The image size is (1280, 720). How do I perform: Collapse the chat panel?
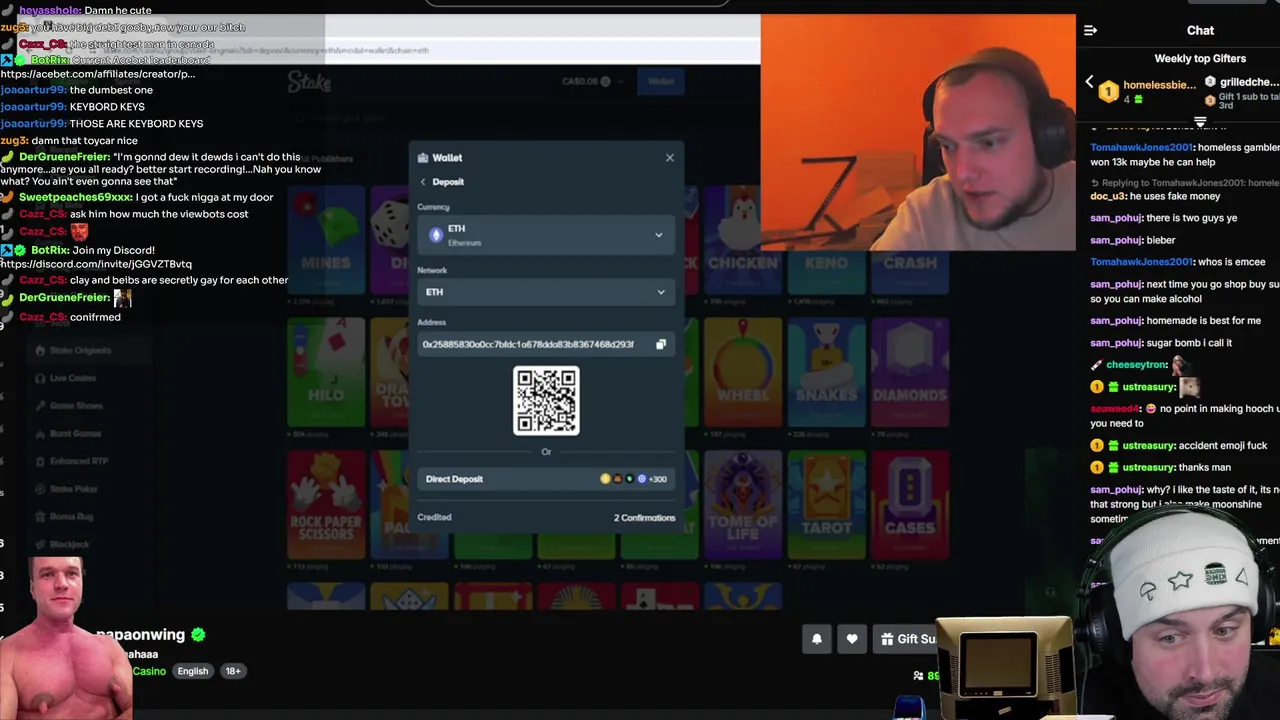(x=1091, y=30)
